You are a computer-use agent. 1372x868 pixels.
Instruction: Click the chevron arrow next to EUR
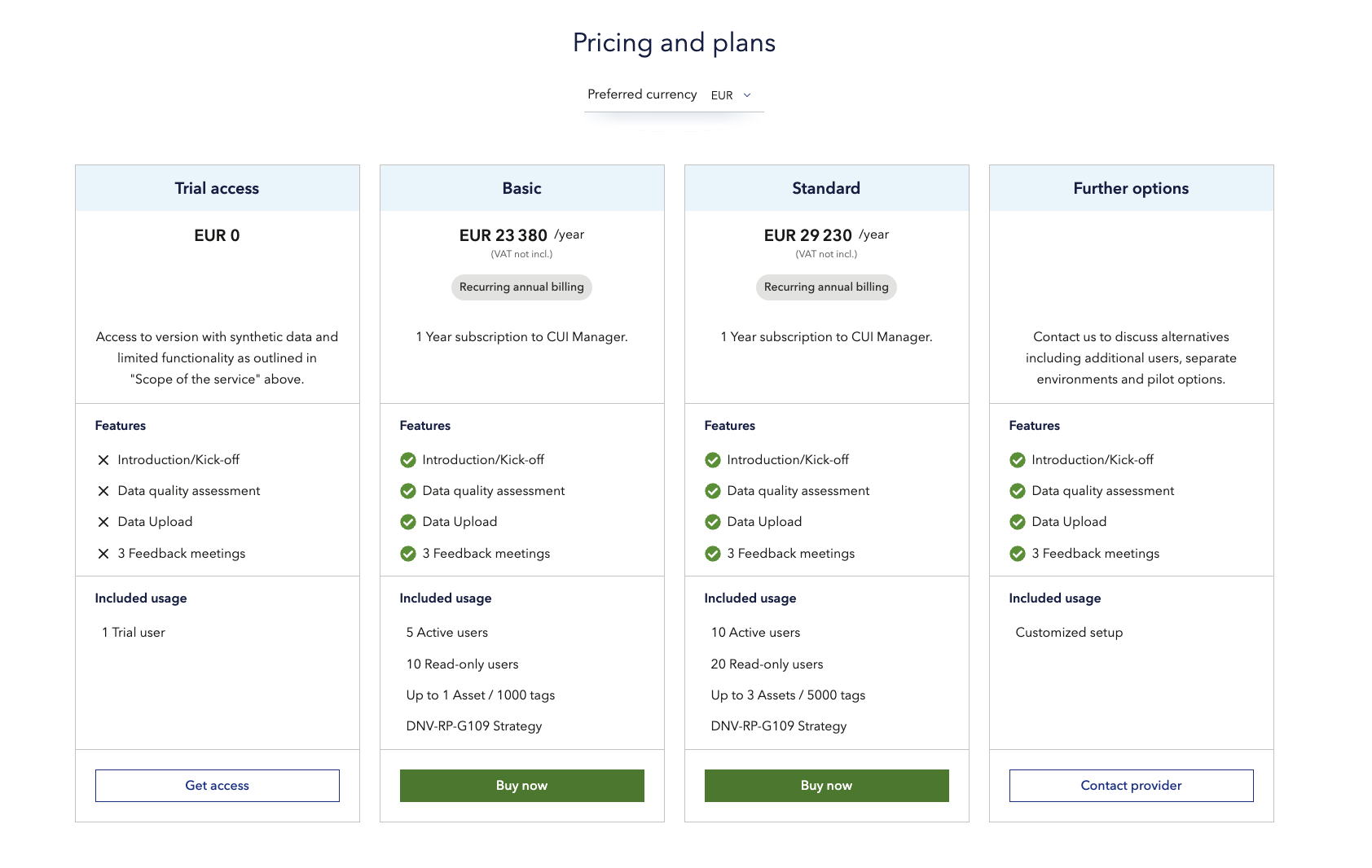coord(747,95)
